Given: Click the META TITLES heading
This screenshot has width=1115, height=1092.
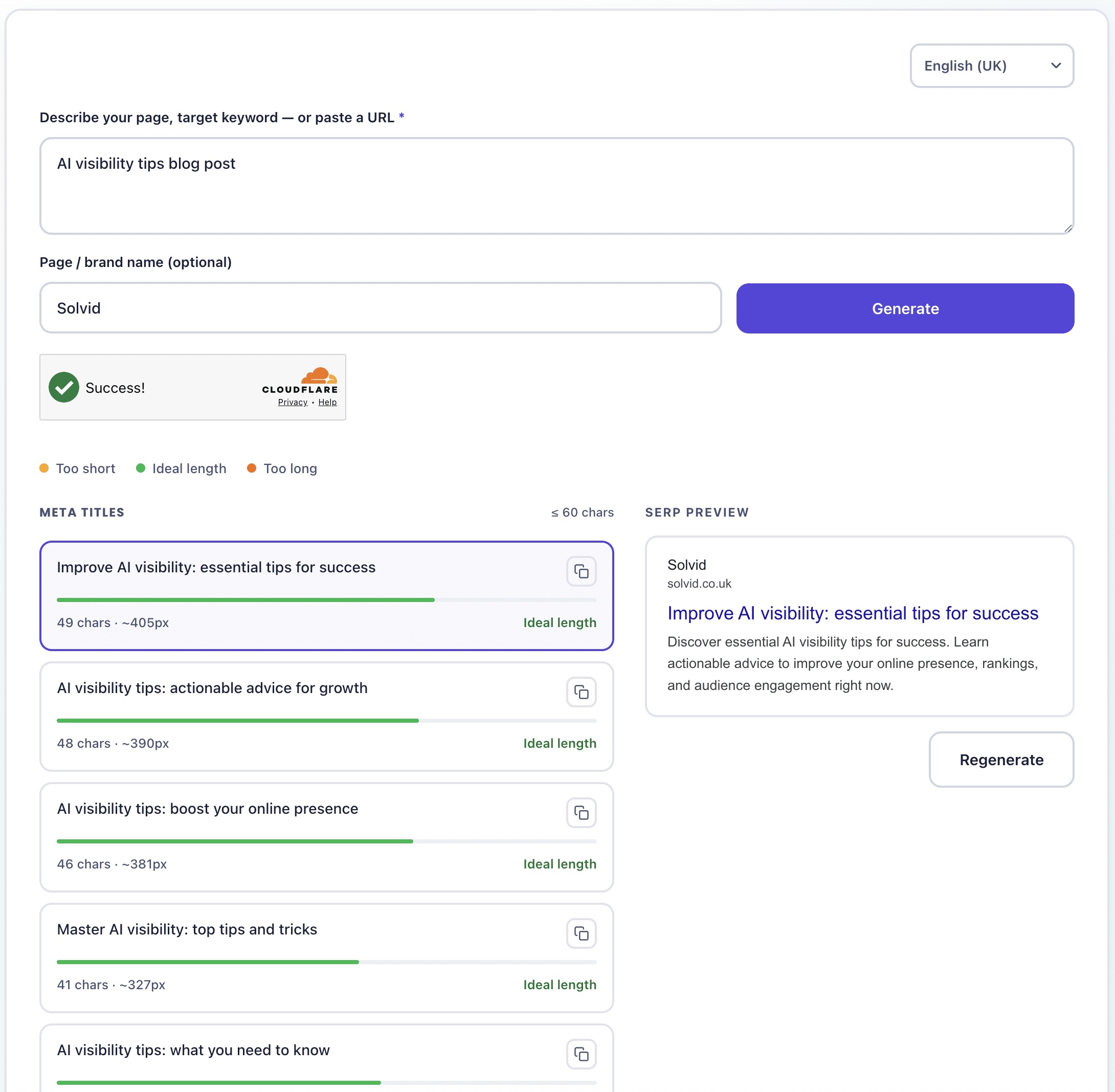Looking at the screenshot, I should pyautogui.click(x=82, y=512).
